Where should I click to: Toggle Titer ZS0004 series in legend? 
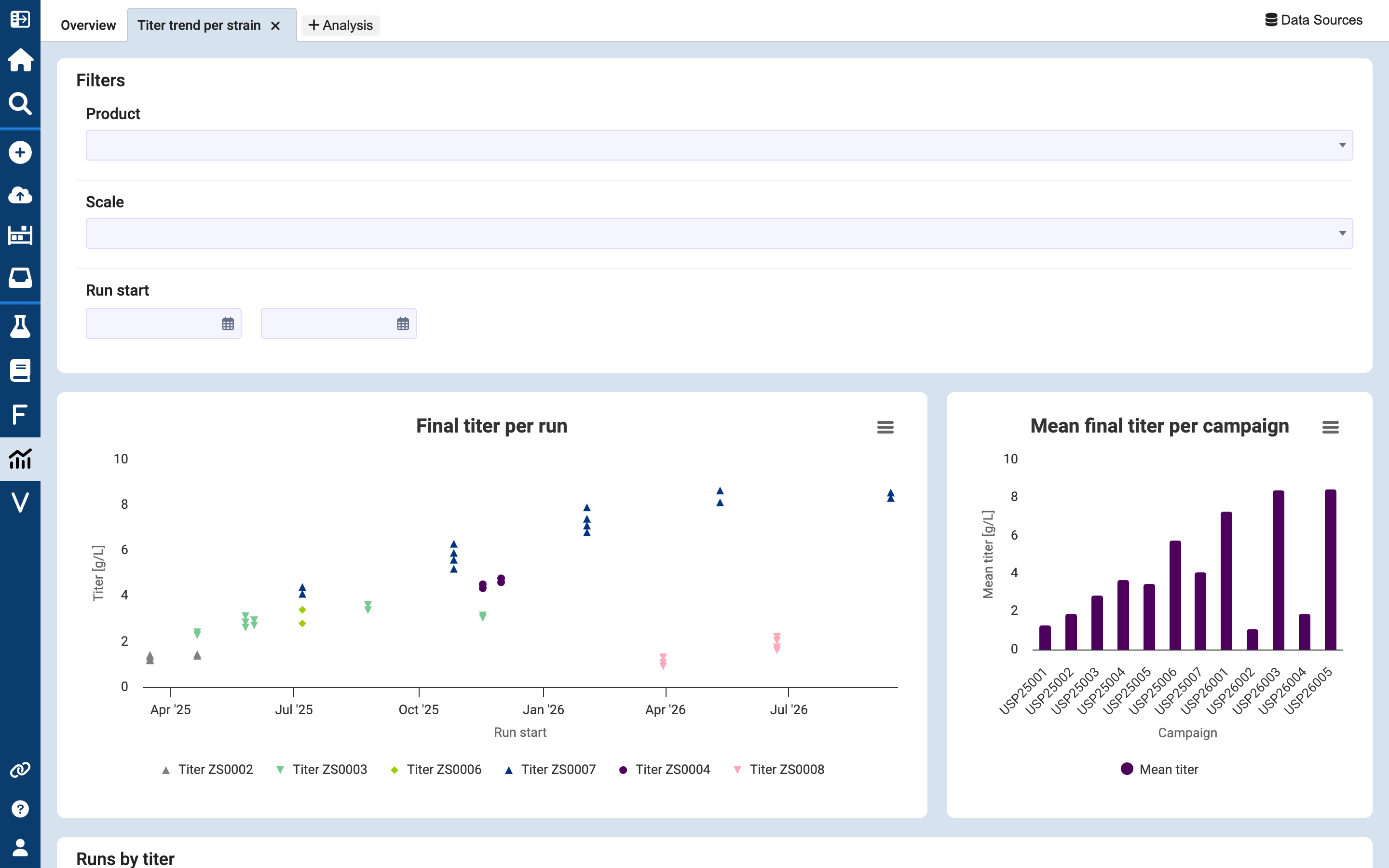point(664,770)
